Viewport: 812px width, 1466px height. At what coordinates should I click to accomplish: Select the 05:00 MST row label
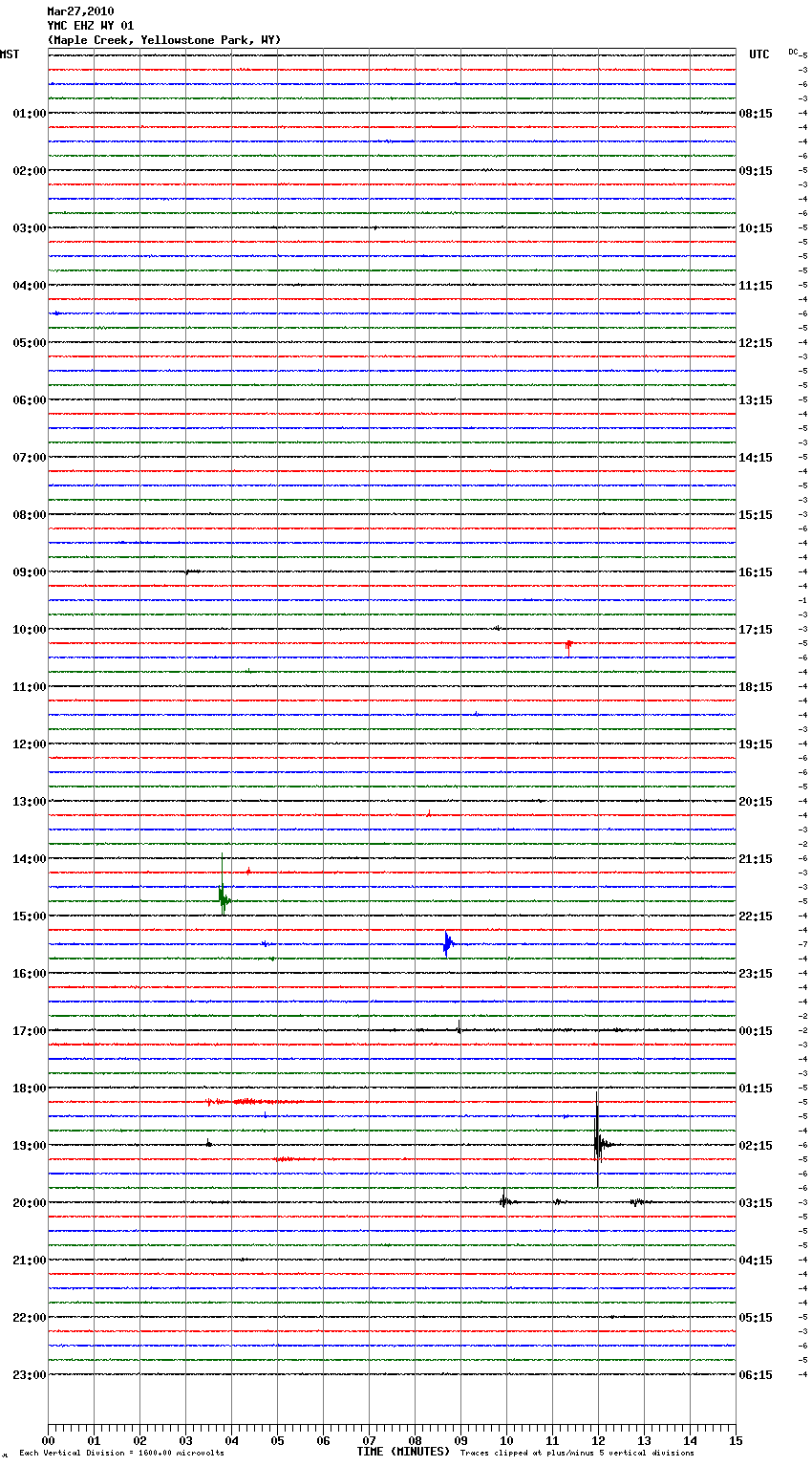[x=30, y=343]
